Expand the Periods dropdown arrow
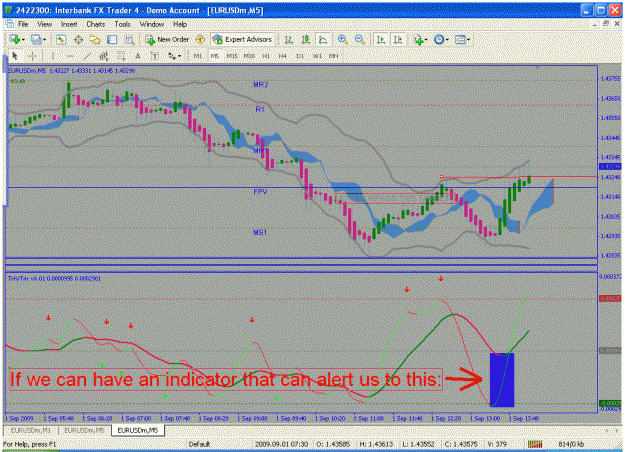Viewport: 625px width, 452px height. point(447,40)
